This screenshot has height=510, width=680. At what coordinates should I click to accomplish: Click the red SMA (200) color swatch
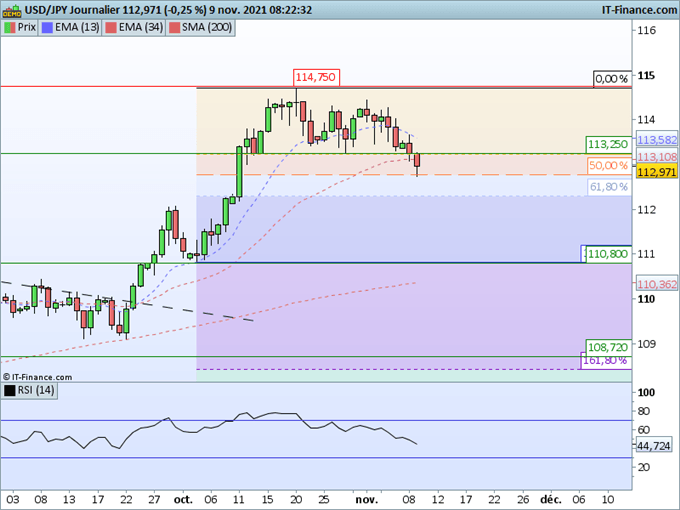tap(174, 27)
